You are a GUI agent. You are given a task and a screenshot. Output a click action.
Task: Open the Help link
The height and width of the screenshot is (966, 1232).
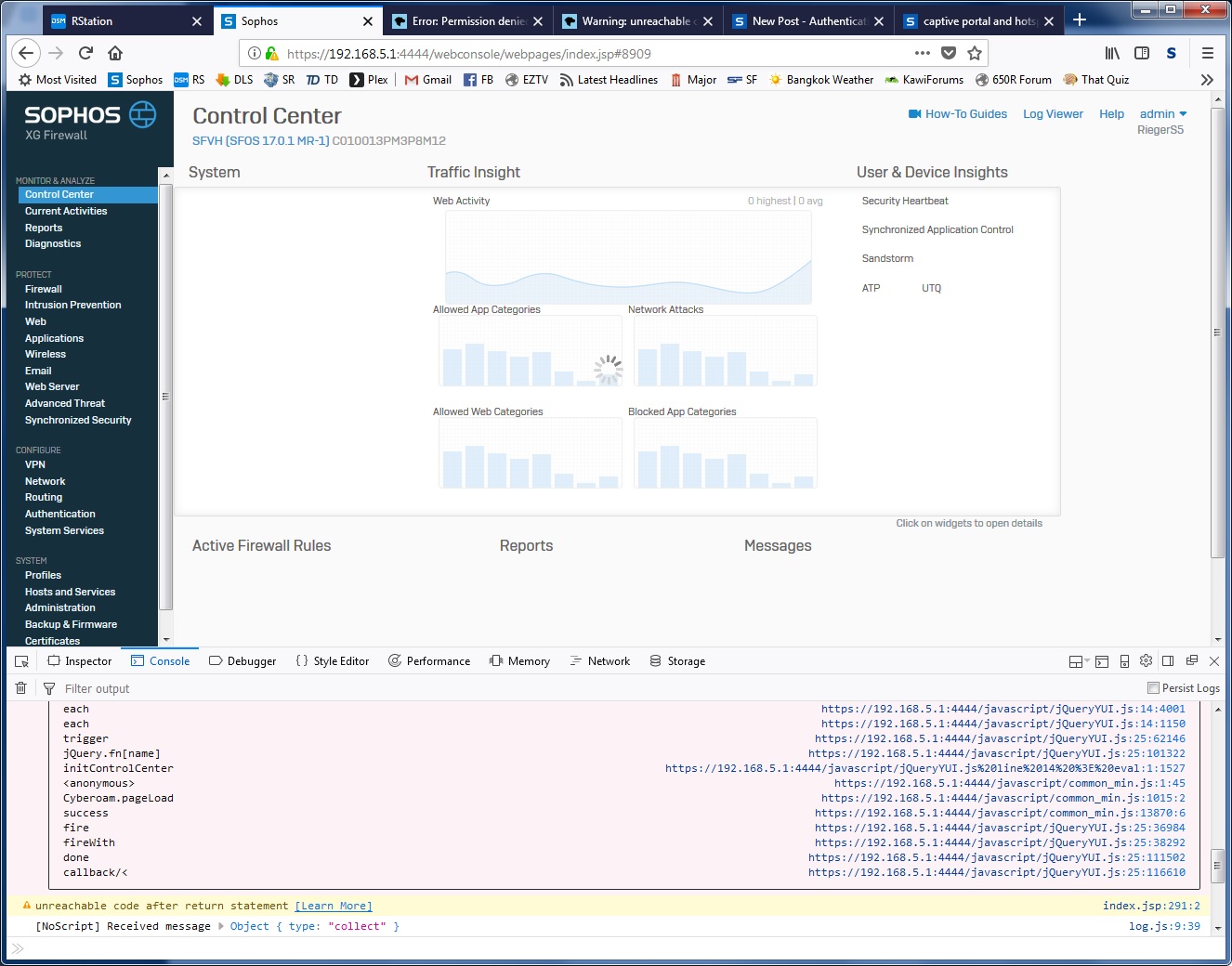(1111, 114)
